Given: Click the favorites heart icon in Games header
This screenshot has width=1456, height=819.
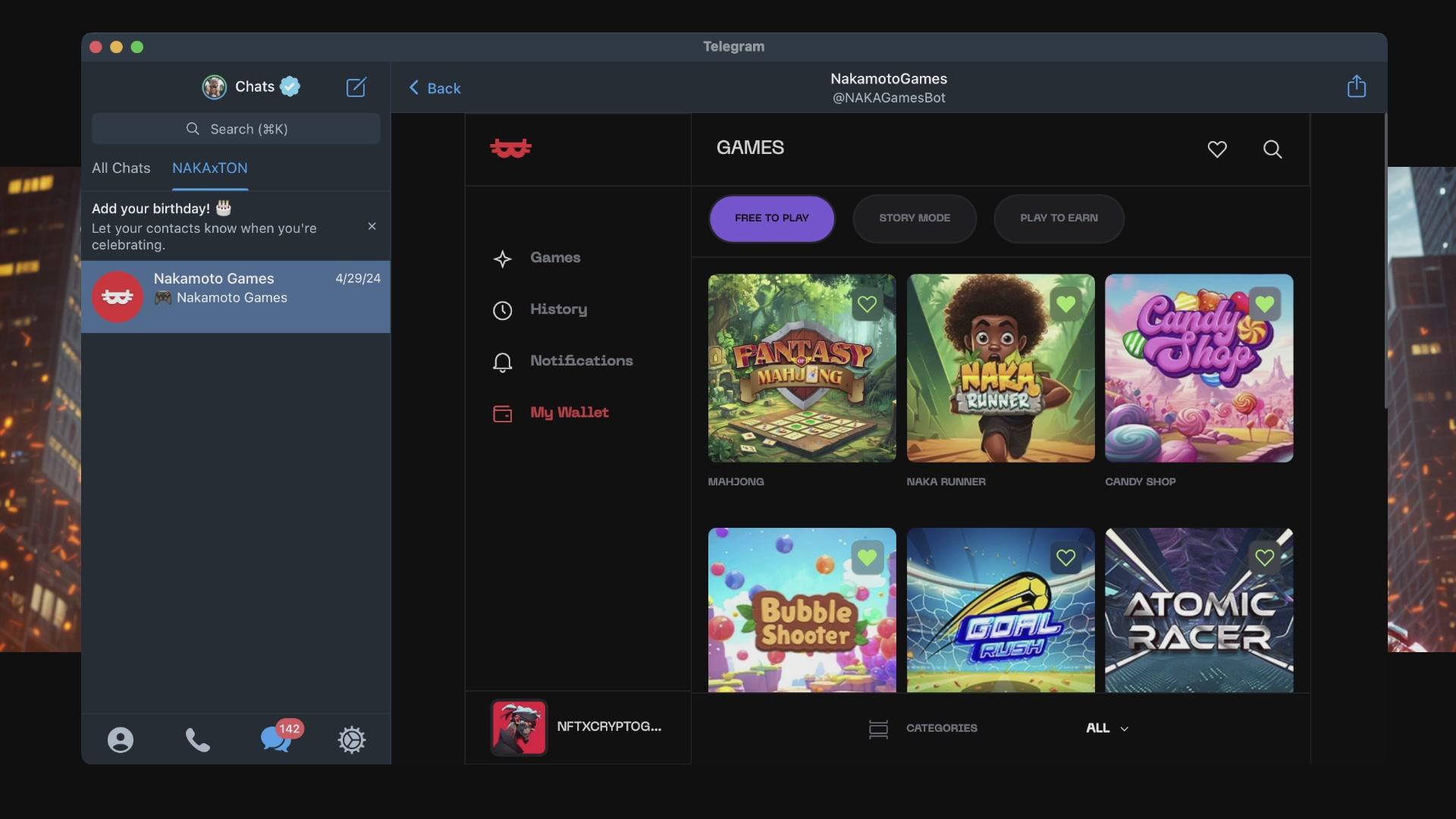Looking at the screenshot, I should (x=1217, y=149).
